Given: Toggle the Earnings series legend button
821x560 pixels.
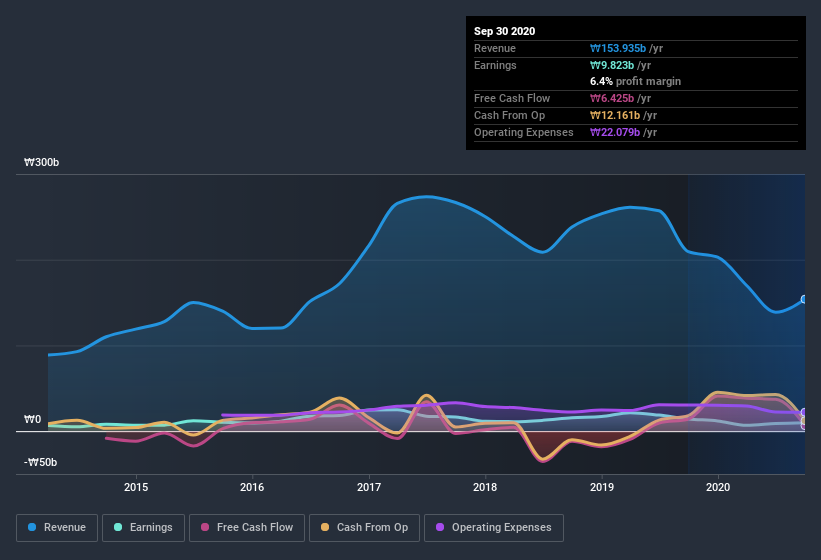Looking at the screenshot, I should pyautogui.click(x=143, y=528).
